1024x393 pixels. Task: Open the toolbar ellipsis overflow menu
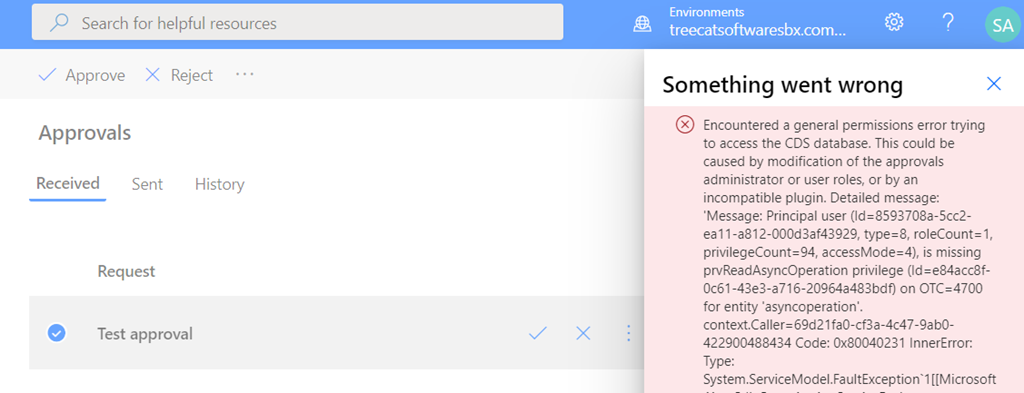(245, 75)
